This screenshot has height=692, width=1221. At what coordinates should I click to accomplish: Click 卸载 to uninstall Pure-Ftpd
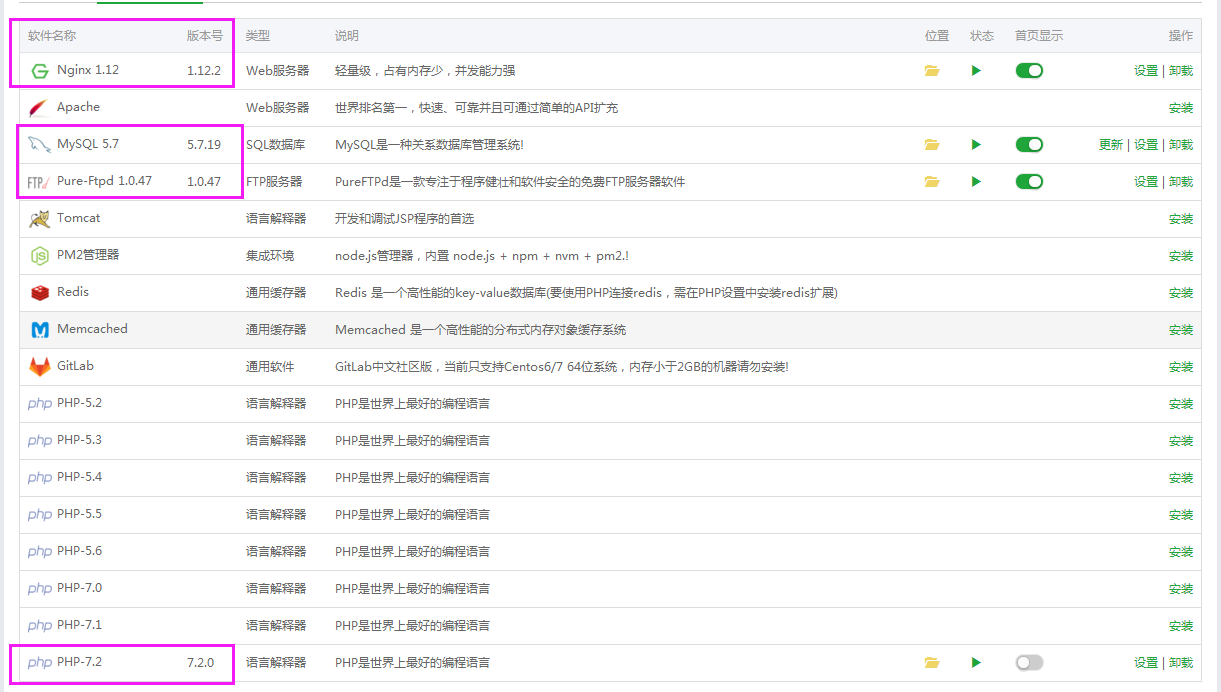pyautogui.click(x=1181, y=182)
